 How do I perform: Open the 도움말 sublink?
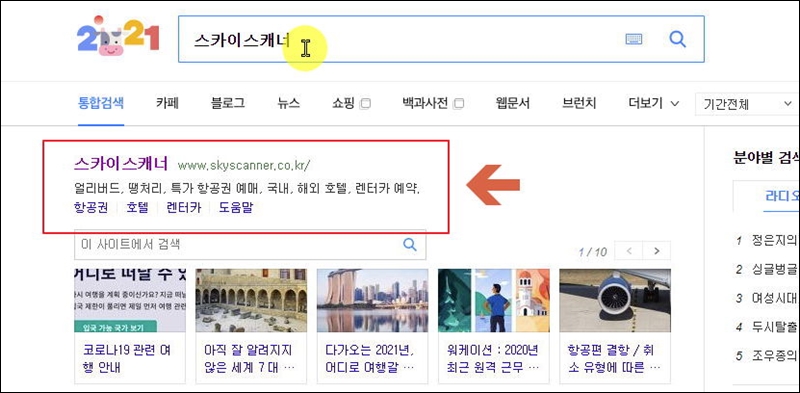point(236,208)
